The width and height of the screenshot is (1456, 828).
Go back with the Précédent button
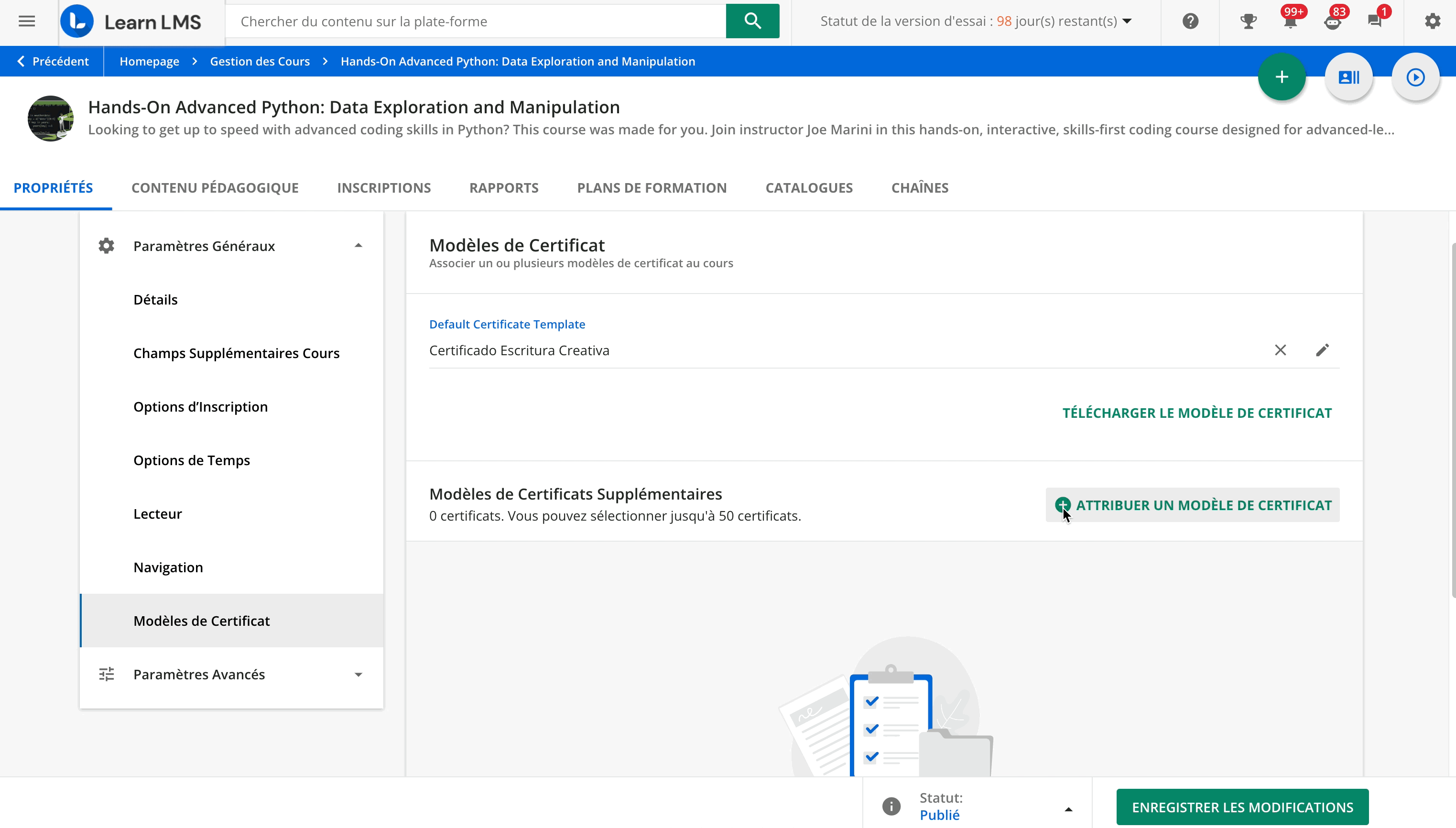point(52,61)
